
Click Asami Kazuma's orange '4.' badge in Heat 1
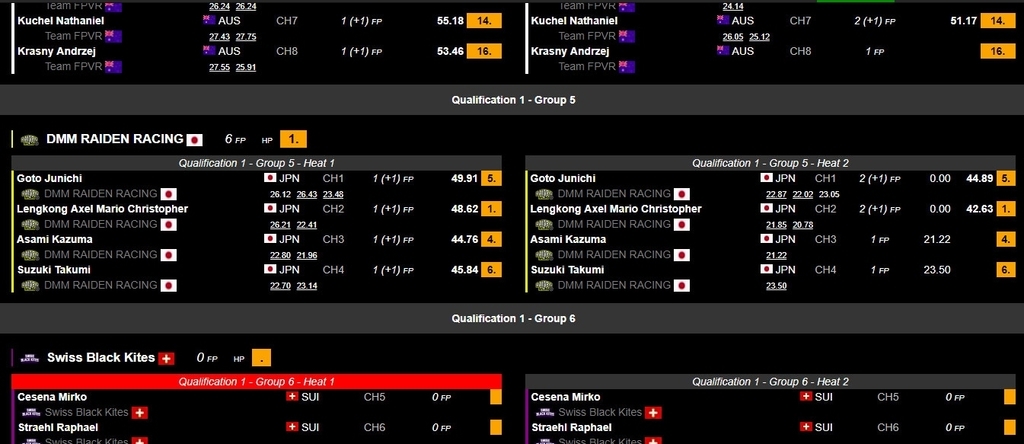(x=491, y=239)
